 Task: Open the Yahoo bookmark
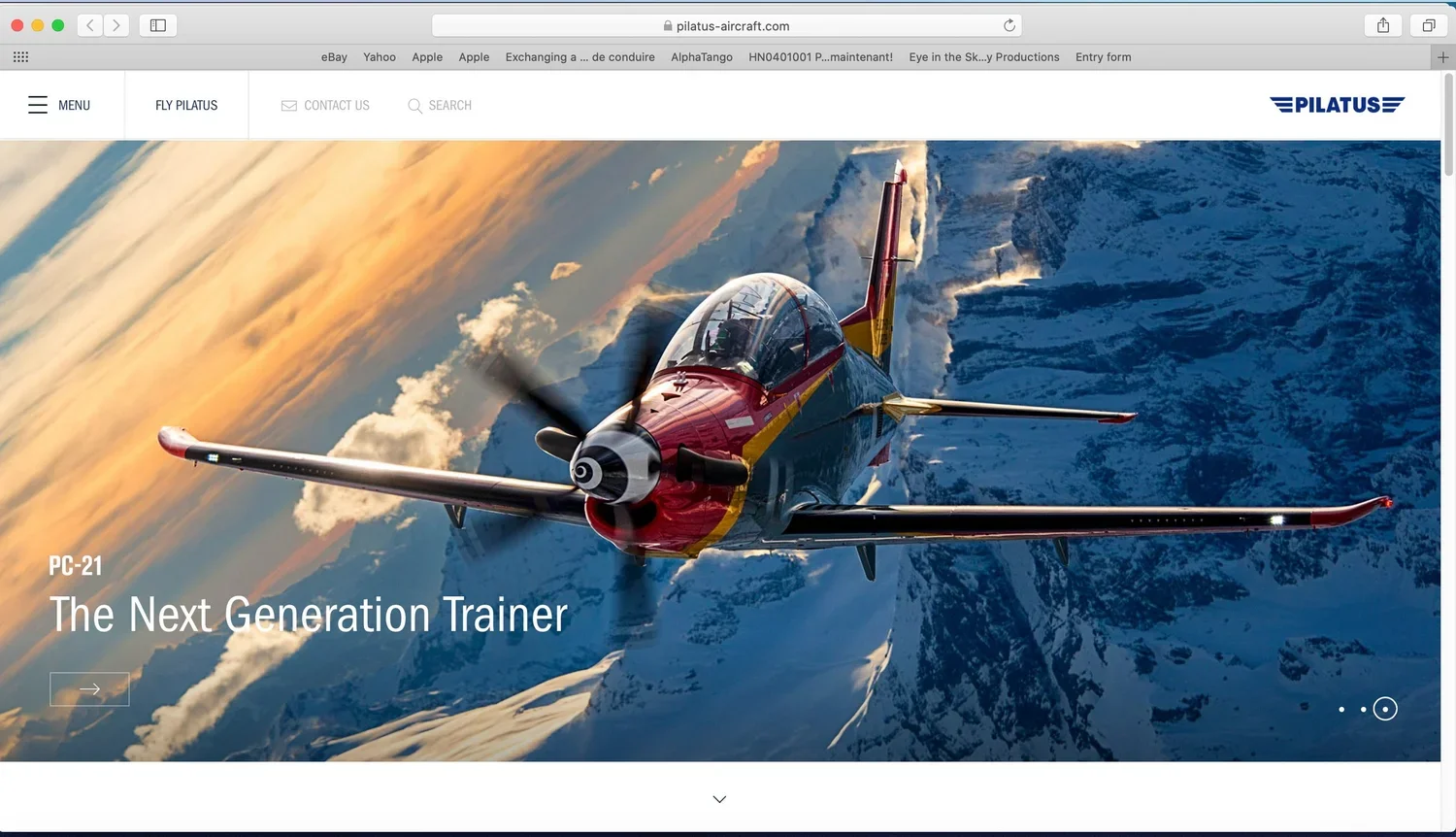380,57
